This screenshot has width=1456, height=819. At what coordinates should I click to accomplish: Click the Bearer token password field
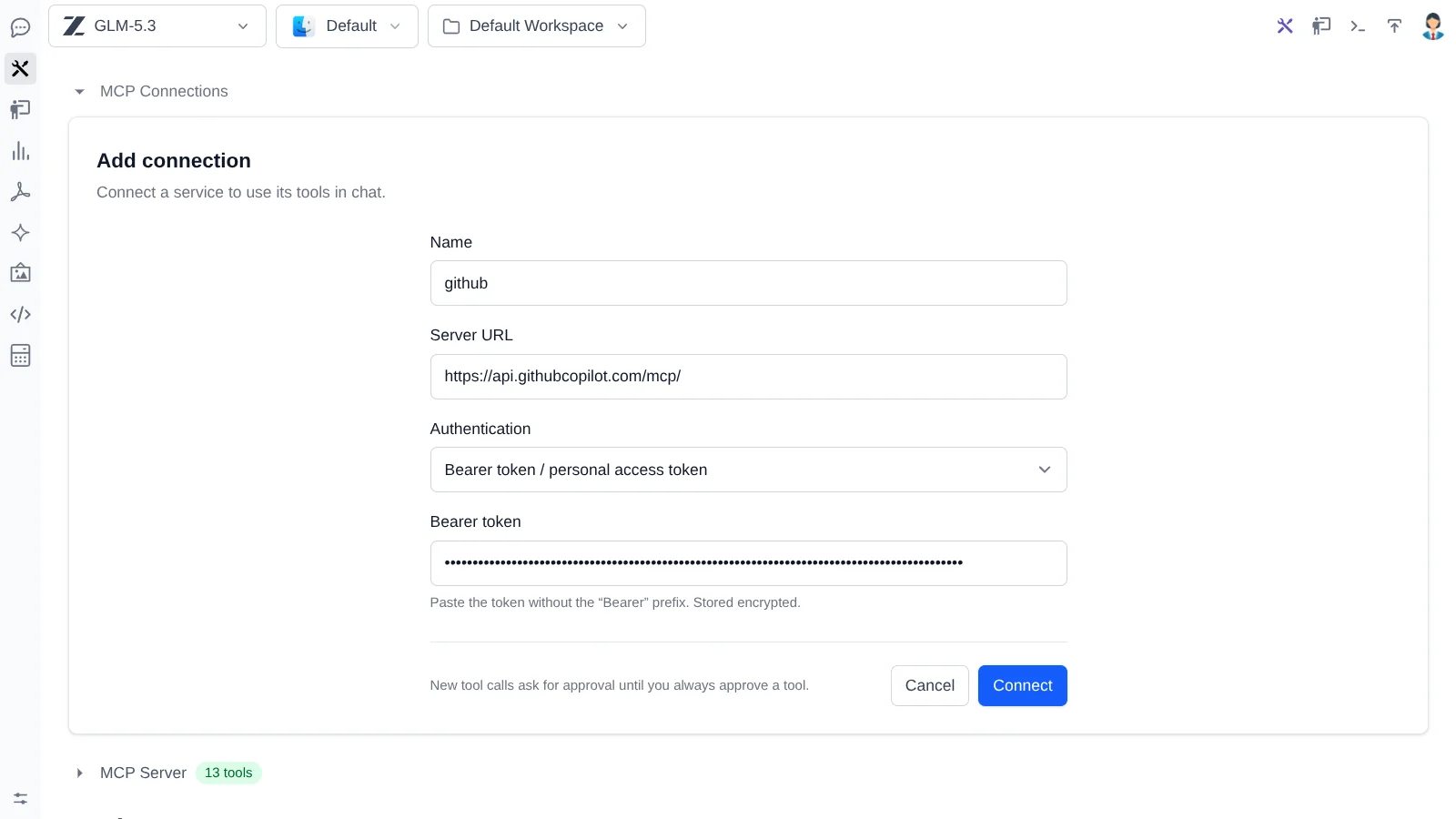tap(748, 563)
